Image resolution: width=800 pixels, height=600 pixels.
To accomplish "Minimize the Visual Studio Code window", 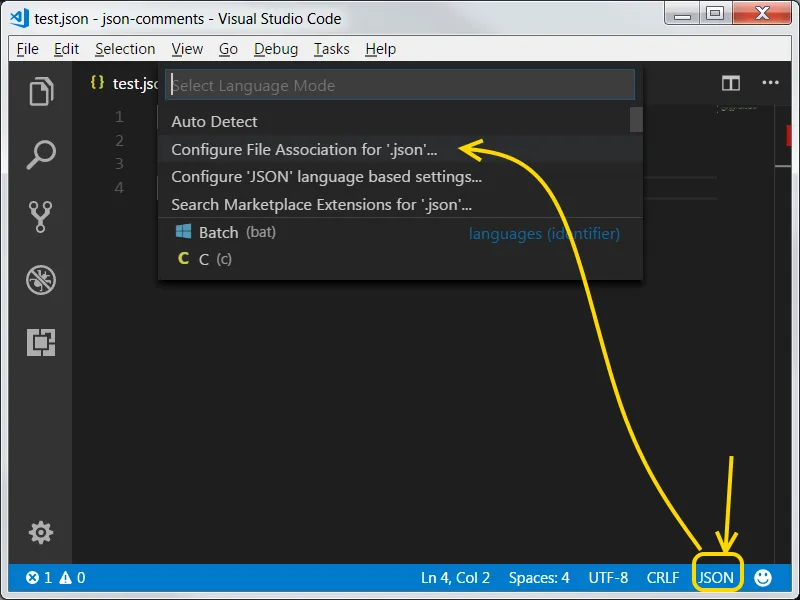I will [682, 14].
